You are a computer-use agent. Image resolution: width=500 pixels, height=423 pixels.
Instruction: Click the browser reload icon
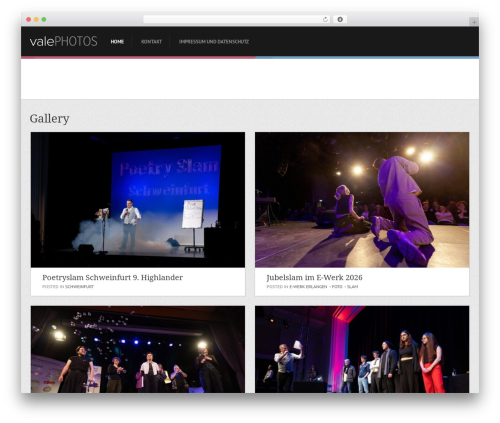(325, 19)
